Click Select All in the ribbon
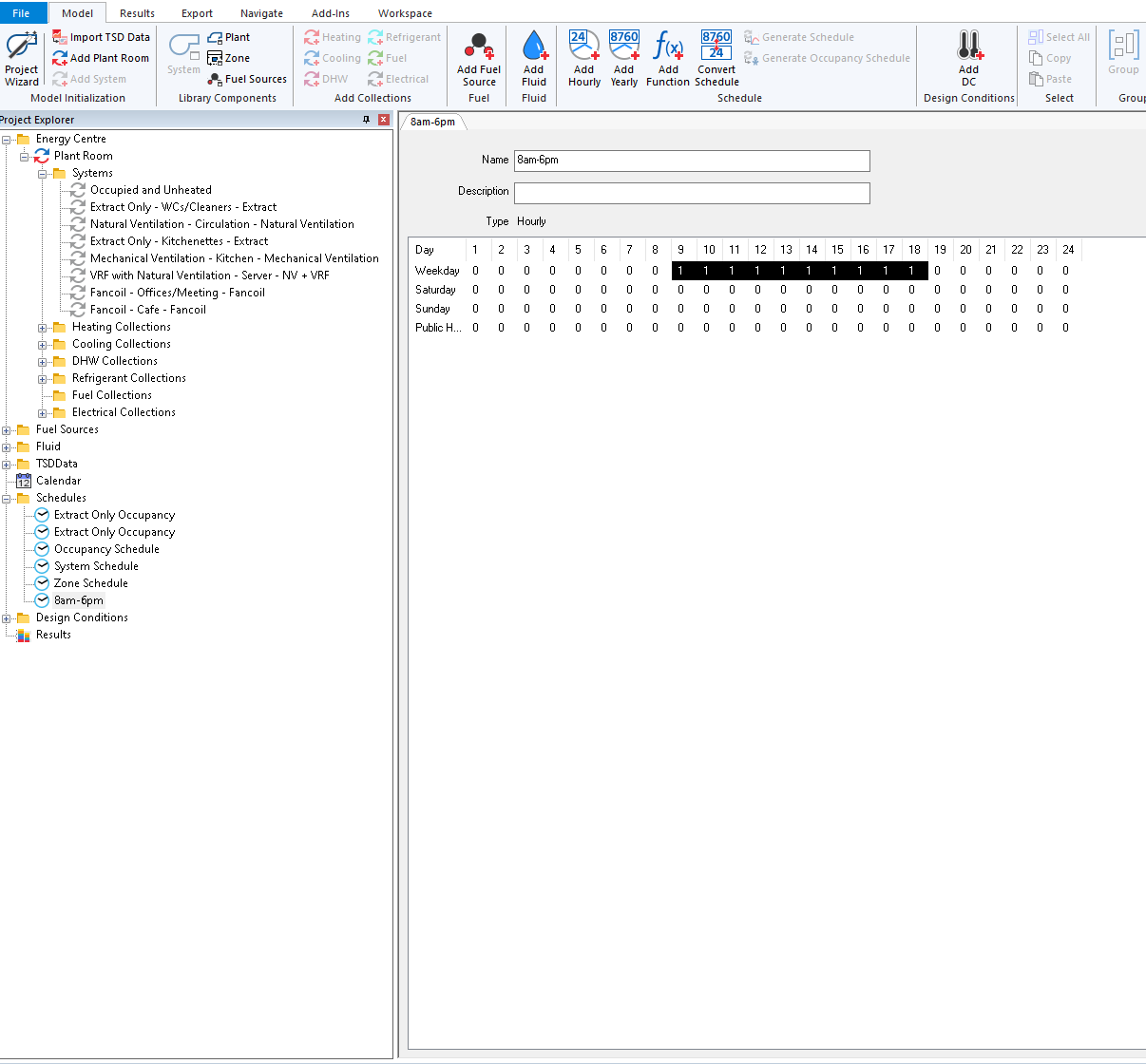Image resolution: width=1146 pixels, height=1064 pixels. [1059, 37]
